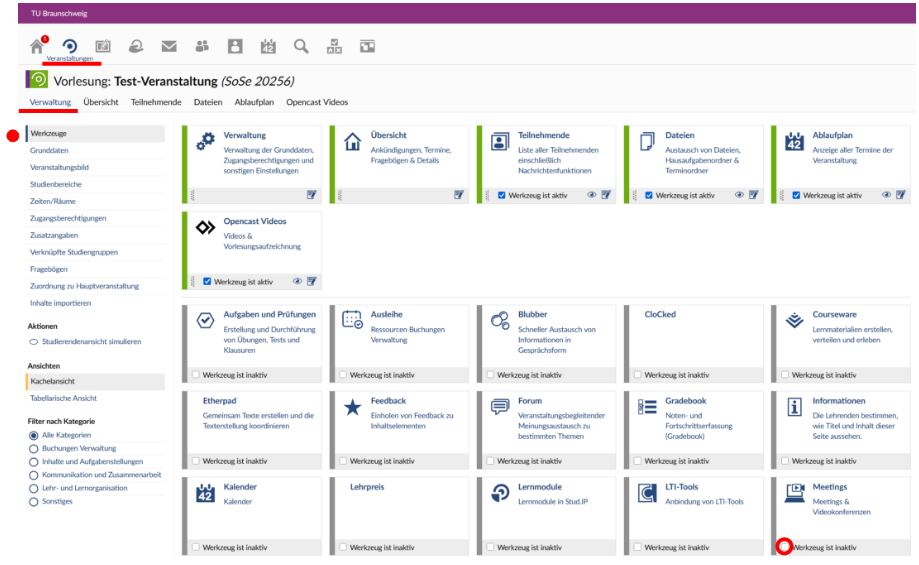Edit the Dateien tile via its note icon
Screen dimensions: 919x565
pyautogui.click(x=754, y=195)
